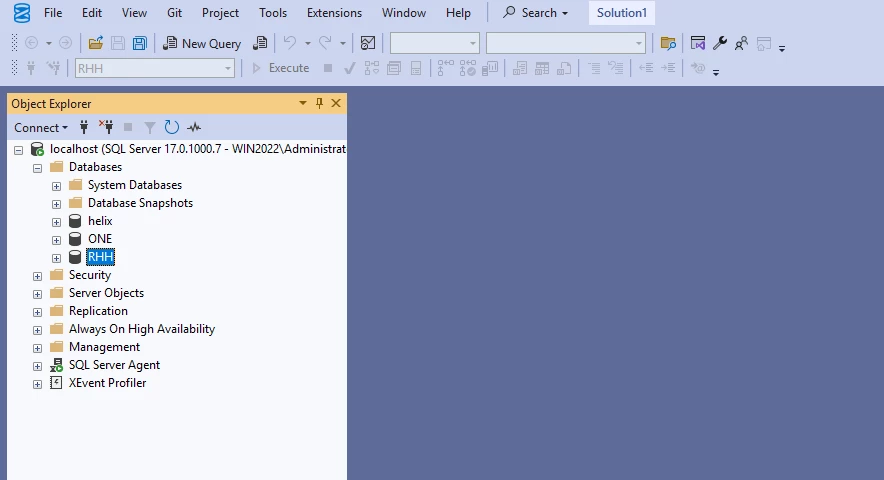Open Activity Monitor from the main toolbar
Viewport: 884px width, 480px height.
click(368, 43)
